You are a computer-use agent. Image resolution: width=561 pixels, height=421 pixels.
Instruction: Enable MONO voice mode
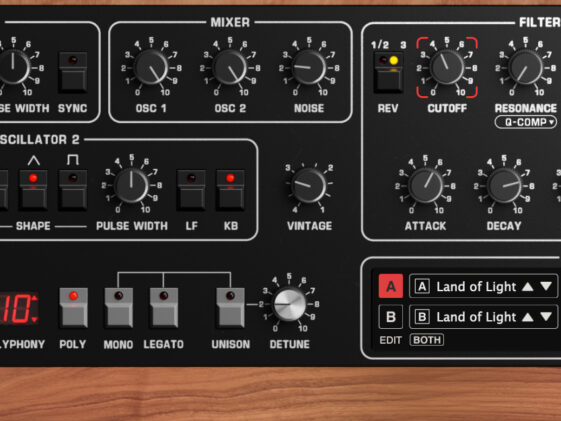tap(119, 308)
